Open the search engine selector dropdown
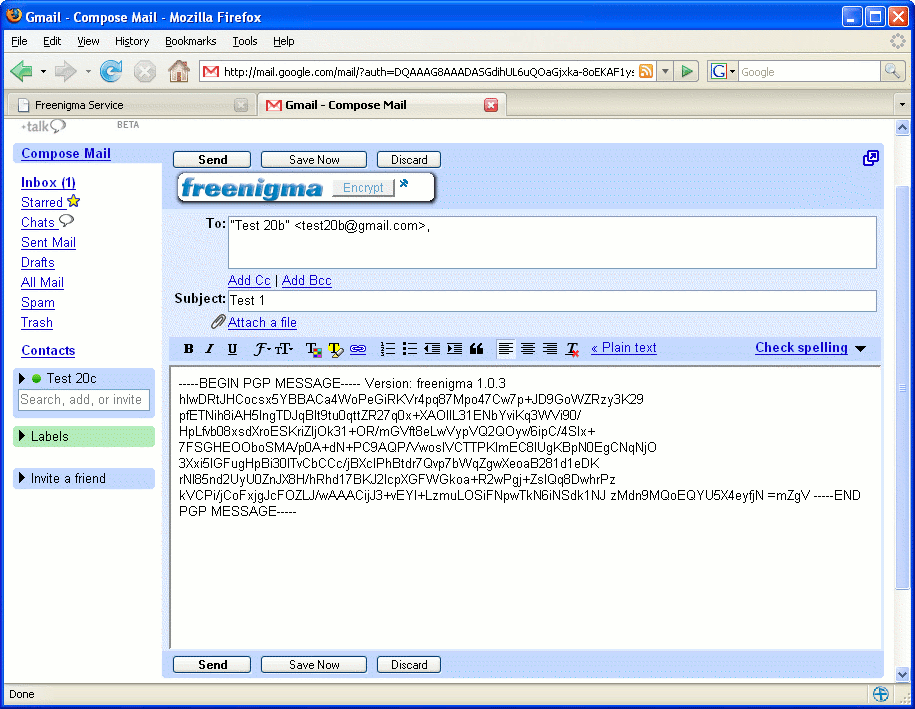Viewport: 915px width, 709px height. [x=723, y=71]
